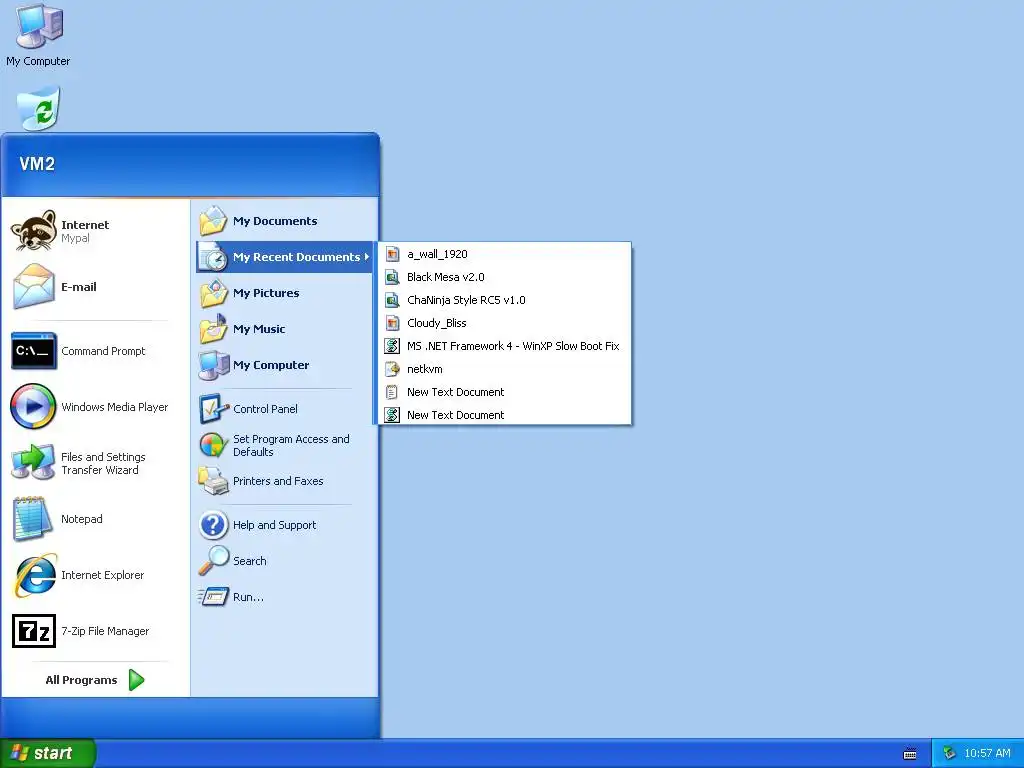Click 7-Zip File Manager text label

tap(105, 631)
